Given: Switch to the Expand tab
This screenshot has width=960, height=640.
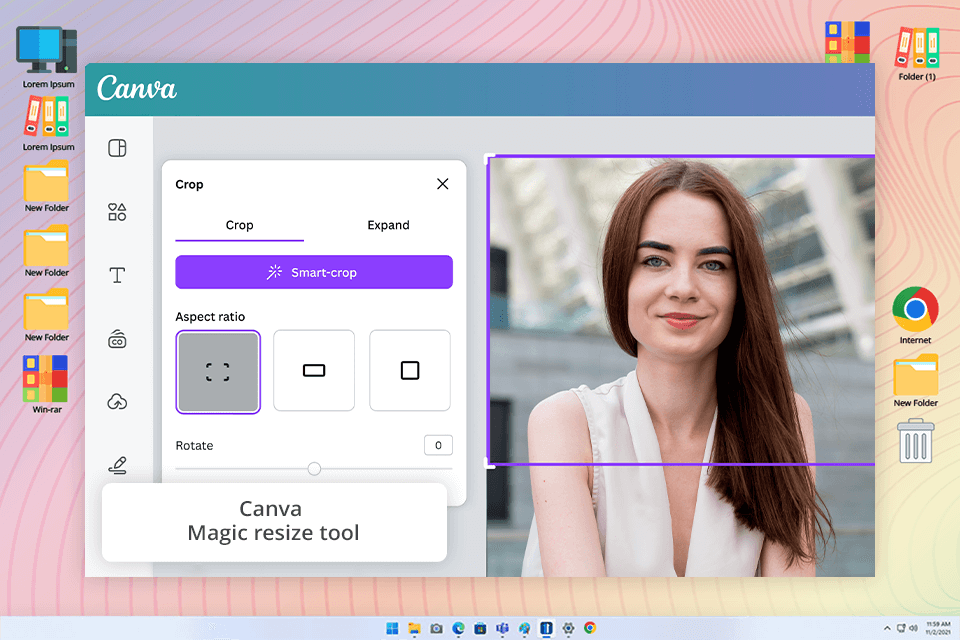Looking at the screenshot, I should click(x=388, y=225).
